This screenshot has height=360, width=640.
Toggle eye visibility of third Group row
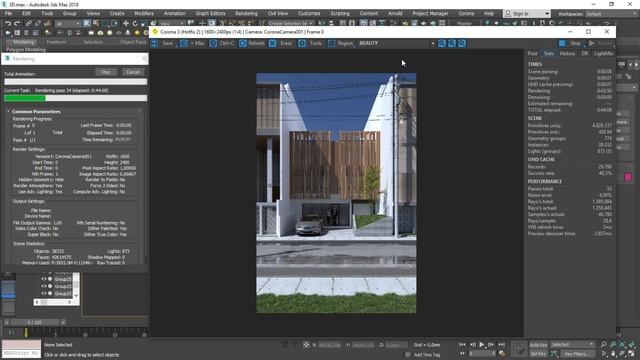coord(44,293)
